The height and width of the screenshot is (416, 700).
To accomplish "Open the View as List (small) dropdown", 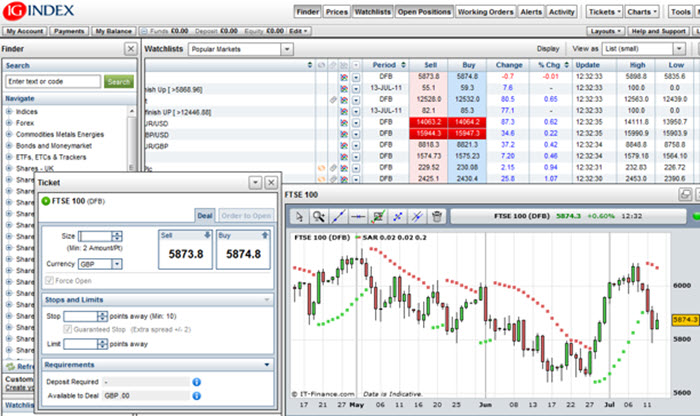I will pyautogui.click(x=679, y=49).
